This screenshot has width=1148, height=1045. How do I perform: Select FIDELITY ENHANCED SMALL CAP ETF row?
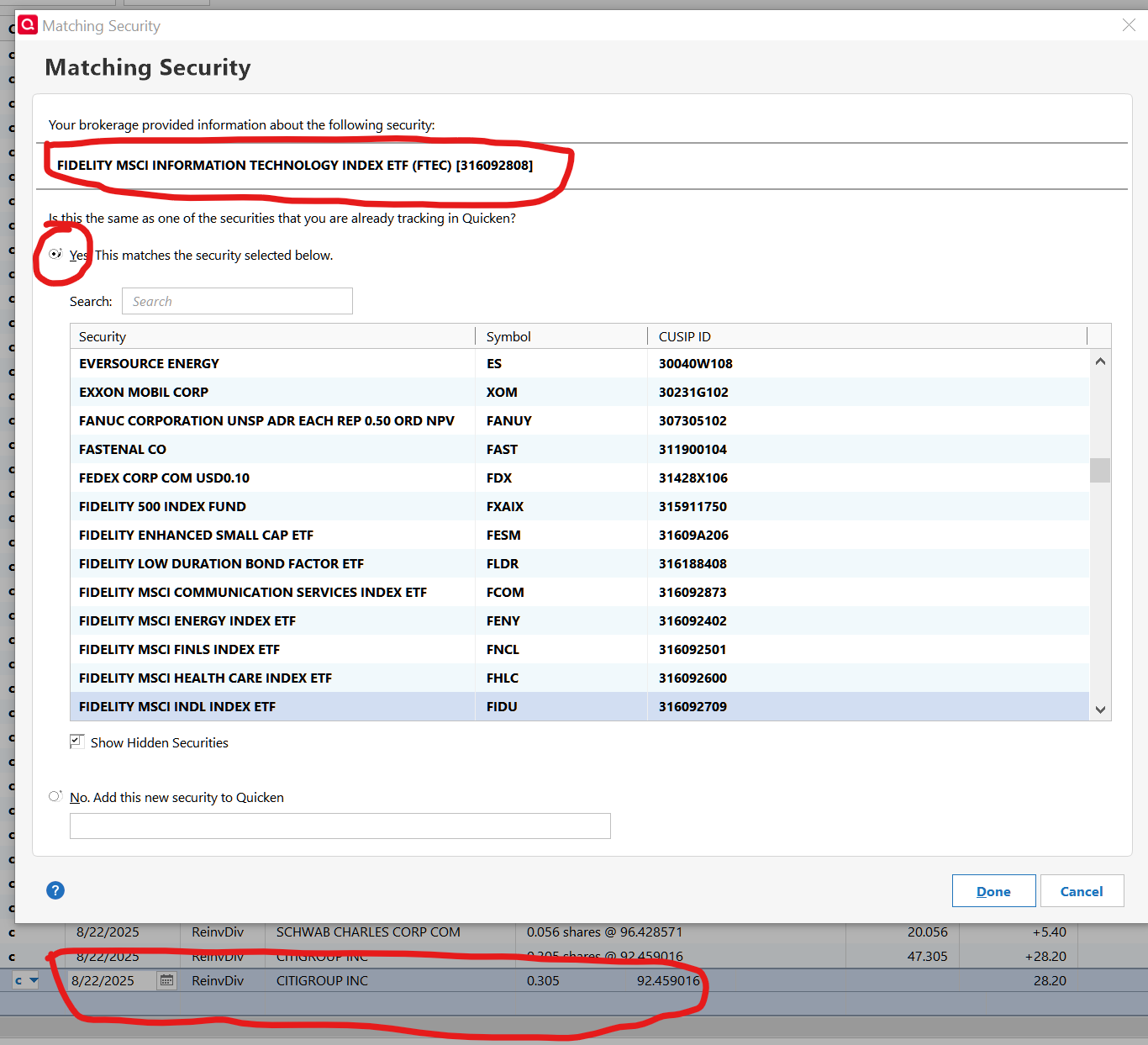tap(580, 535)
